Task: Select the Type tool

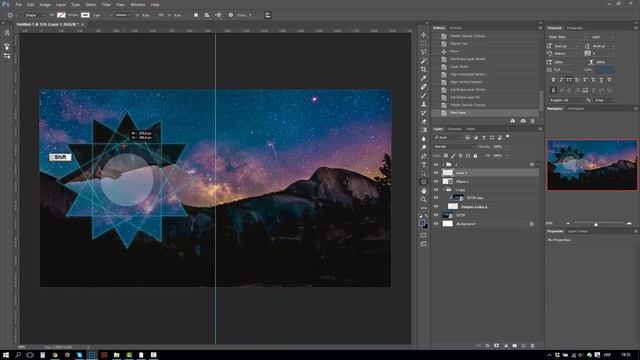Action: click(x=424, y=164)
